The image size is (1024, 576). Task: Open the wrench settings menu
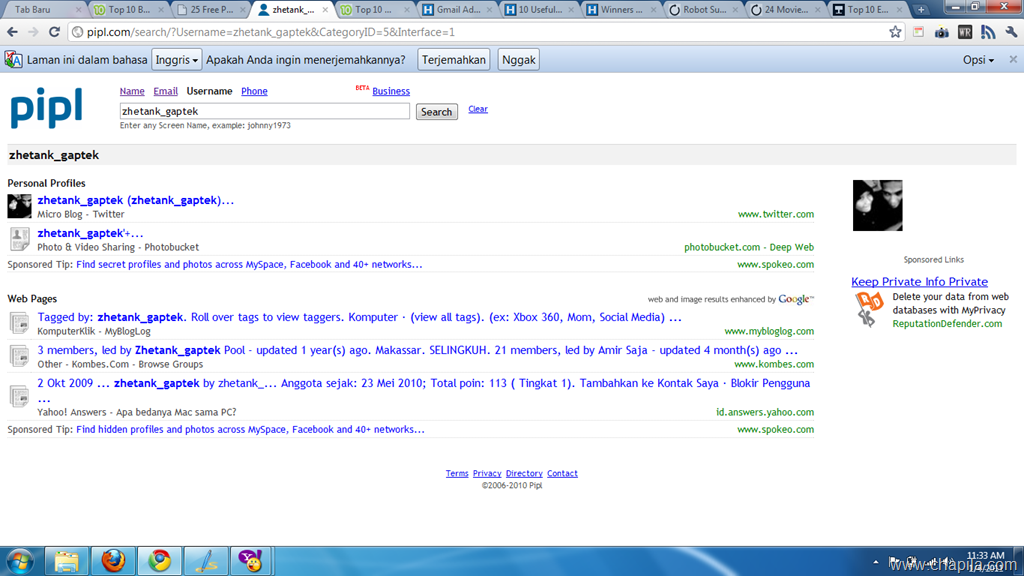(1011, 31)
